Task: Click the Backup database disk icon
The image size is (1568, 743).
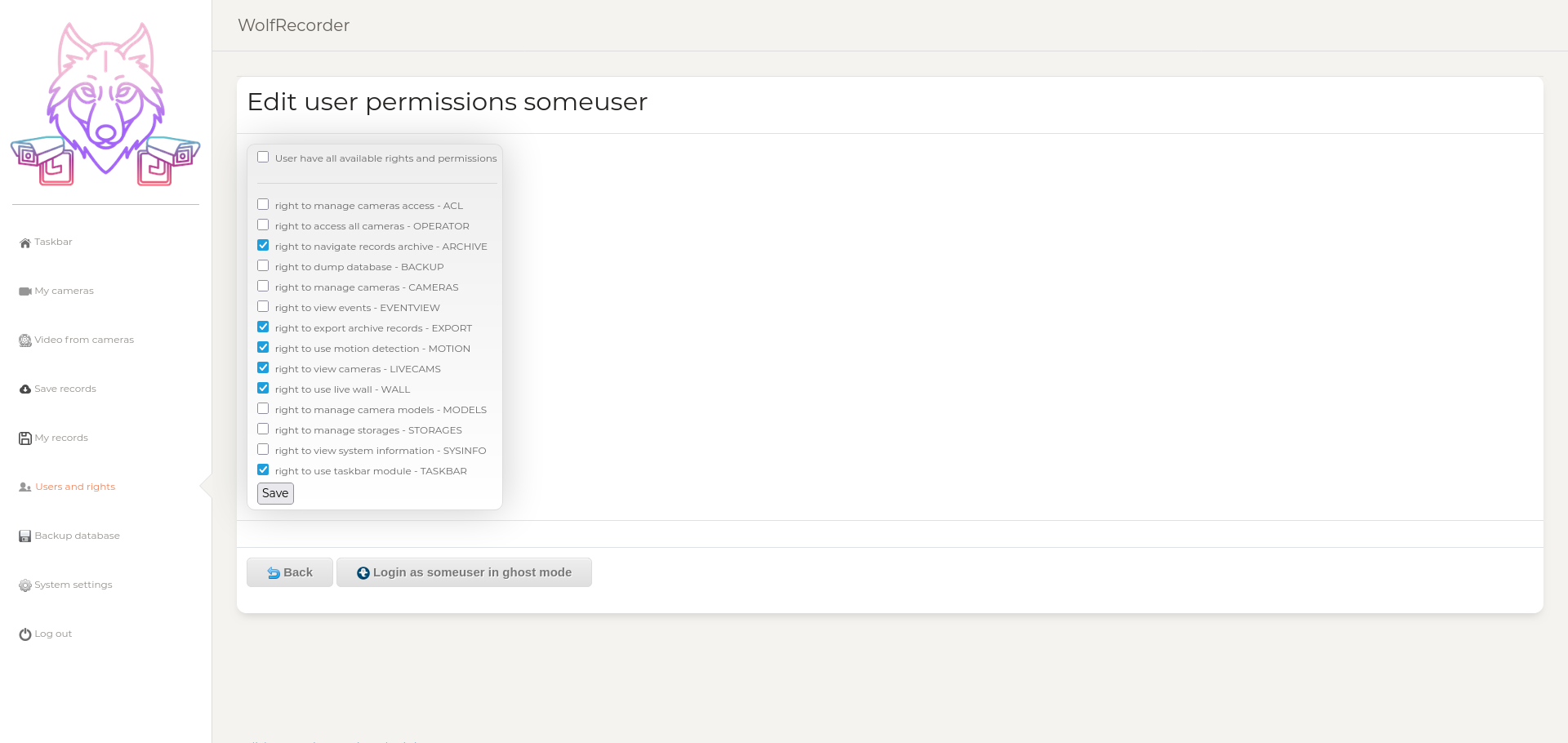Action: [x=25, y=536]
